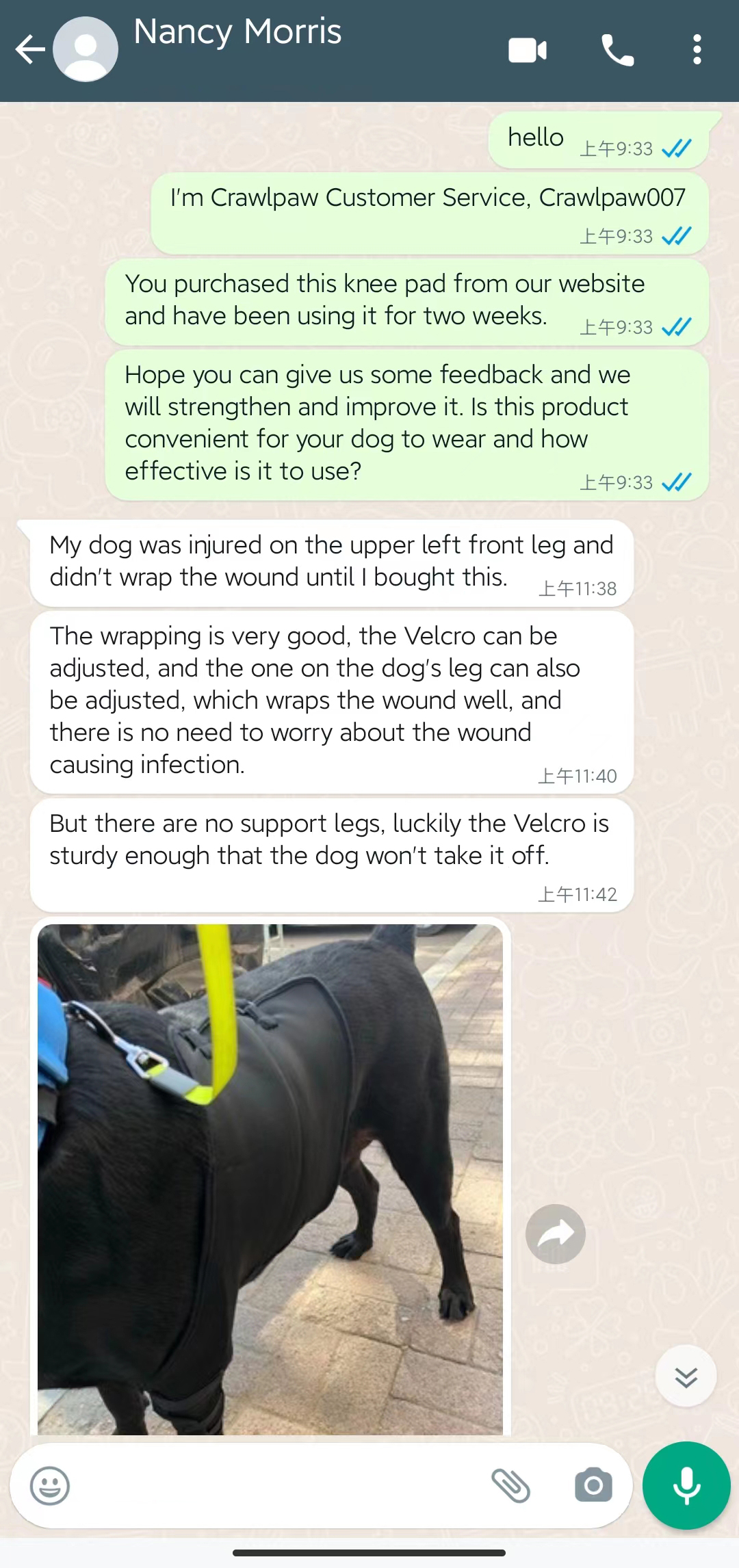
Task: Tap the green microphone record button
Action: point(686,1485)
